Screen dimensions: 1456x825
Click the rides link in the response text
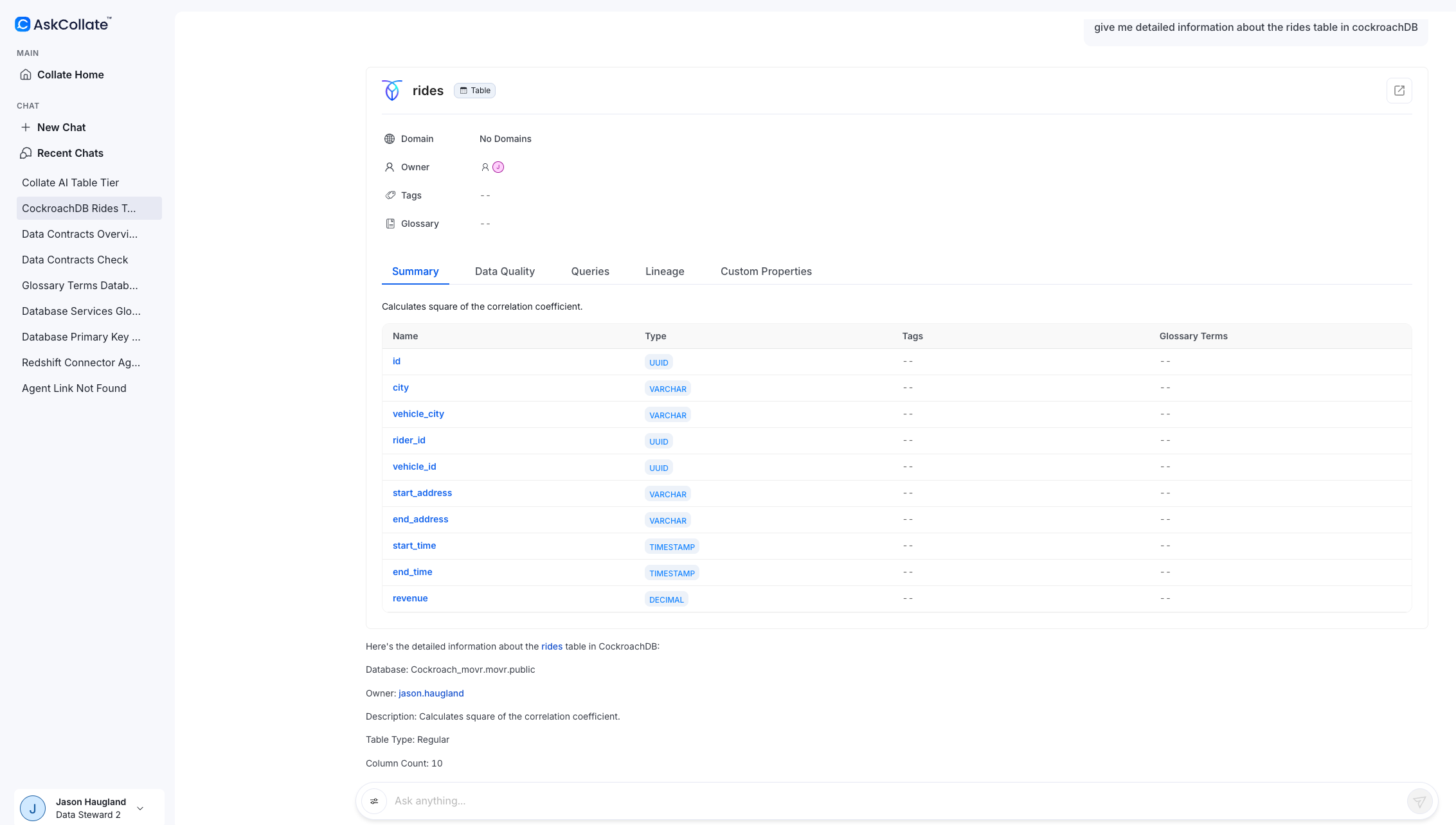pyautogui.click(x=552, y=646)
